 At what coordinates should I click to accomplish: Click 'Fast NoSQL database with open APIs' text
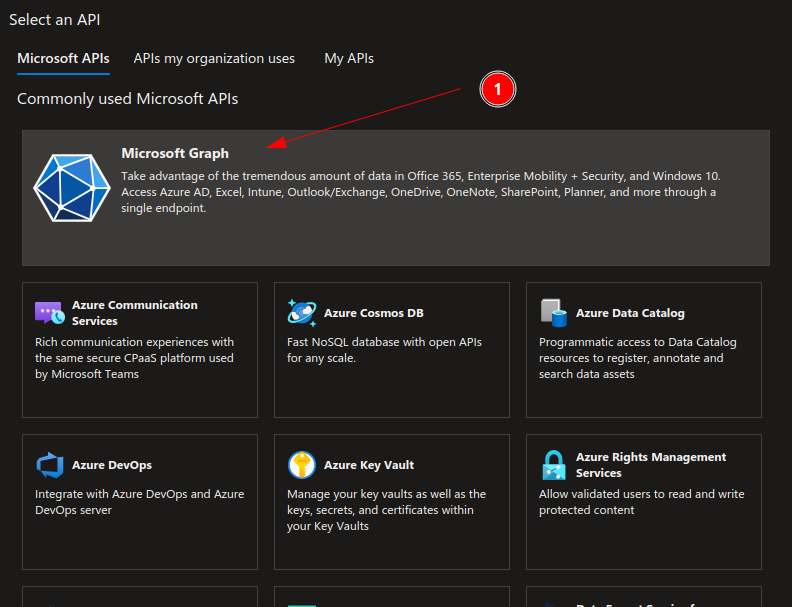click(384, 350)
